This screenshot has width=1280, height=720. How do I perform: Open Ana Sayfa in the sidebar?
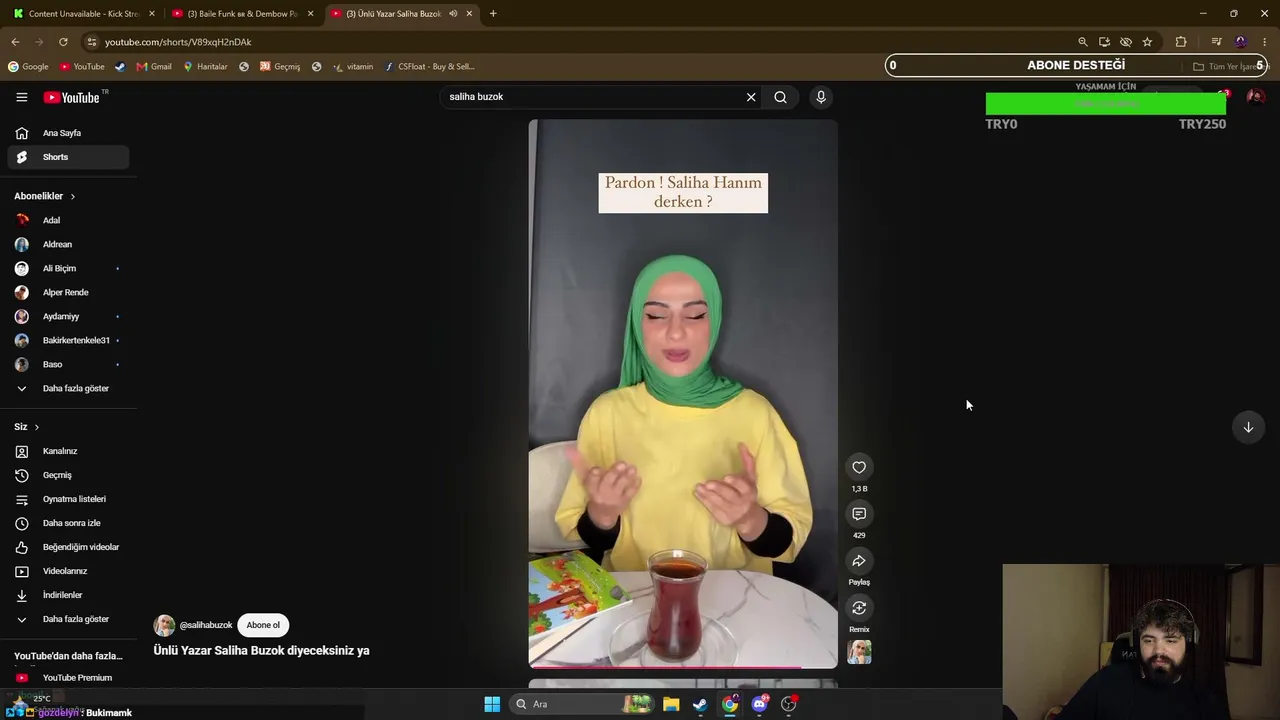68,133
